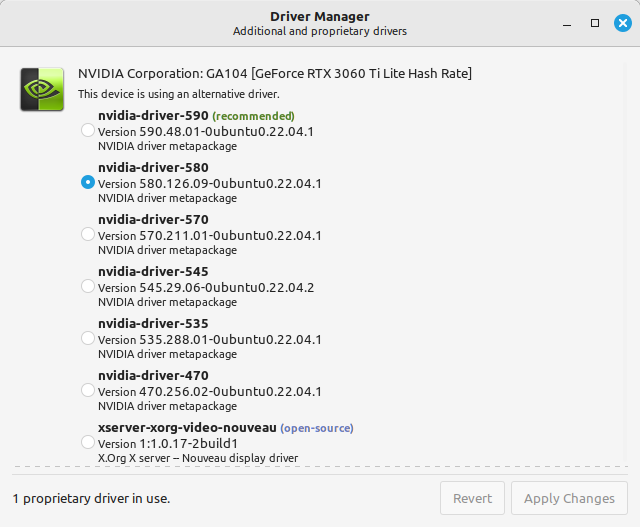Select the nvidia-driver-590 radio button
Viewport: 640px width, 527px height.
(x=88, y=130)
